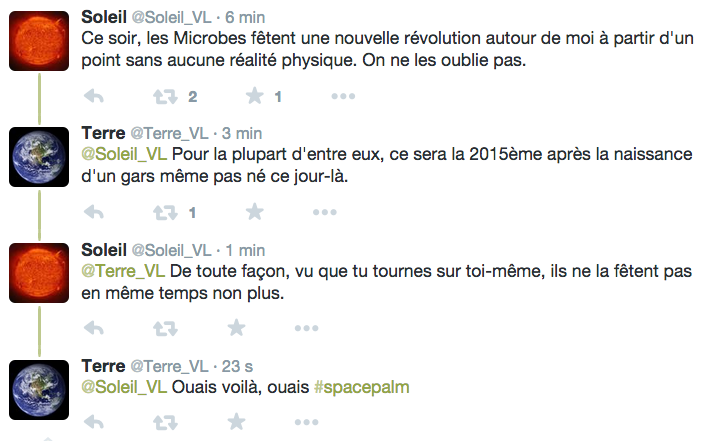Open the #spacepalm hashtag link

361,388
